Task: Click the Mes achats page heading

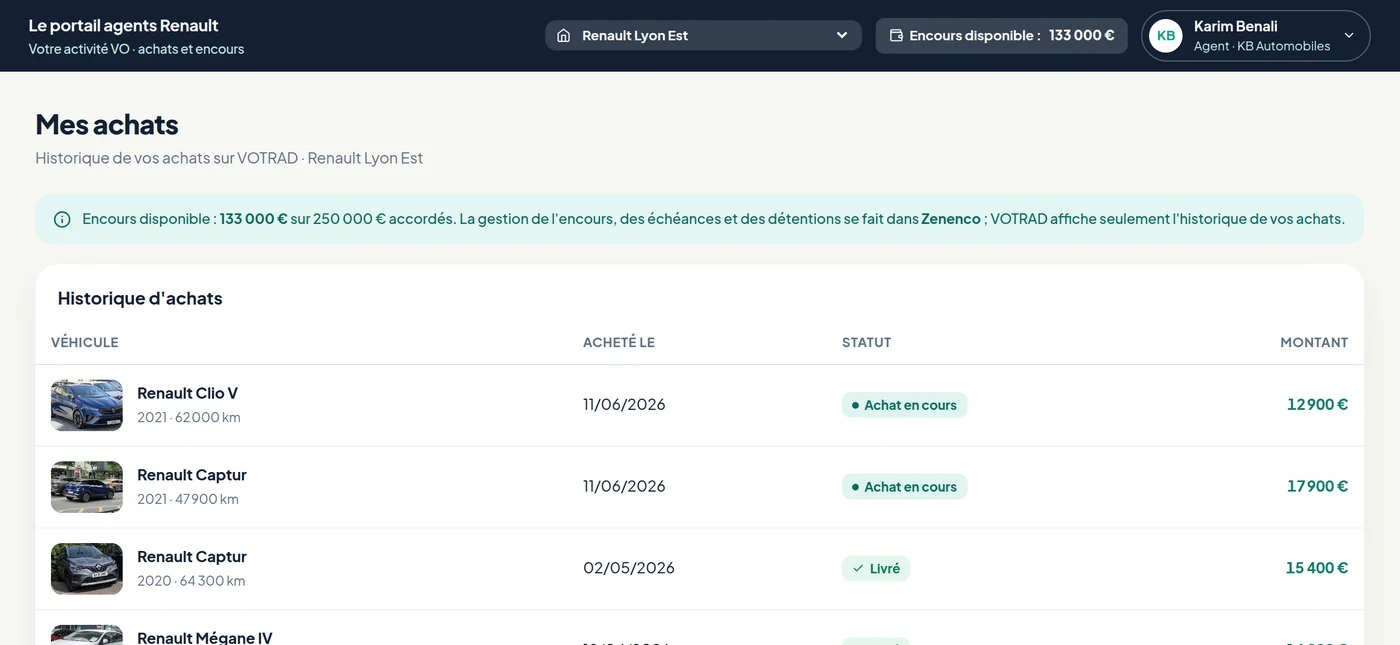Action: 107,124
